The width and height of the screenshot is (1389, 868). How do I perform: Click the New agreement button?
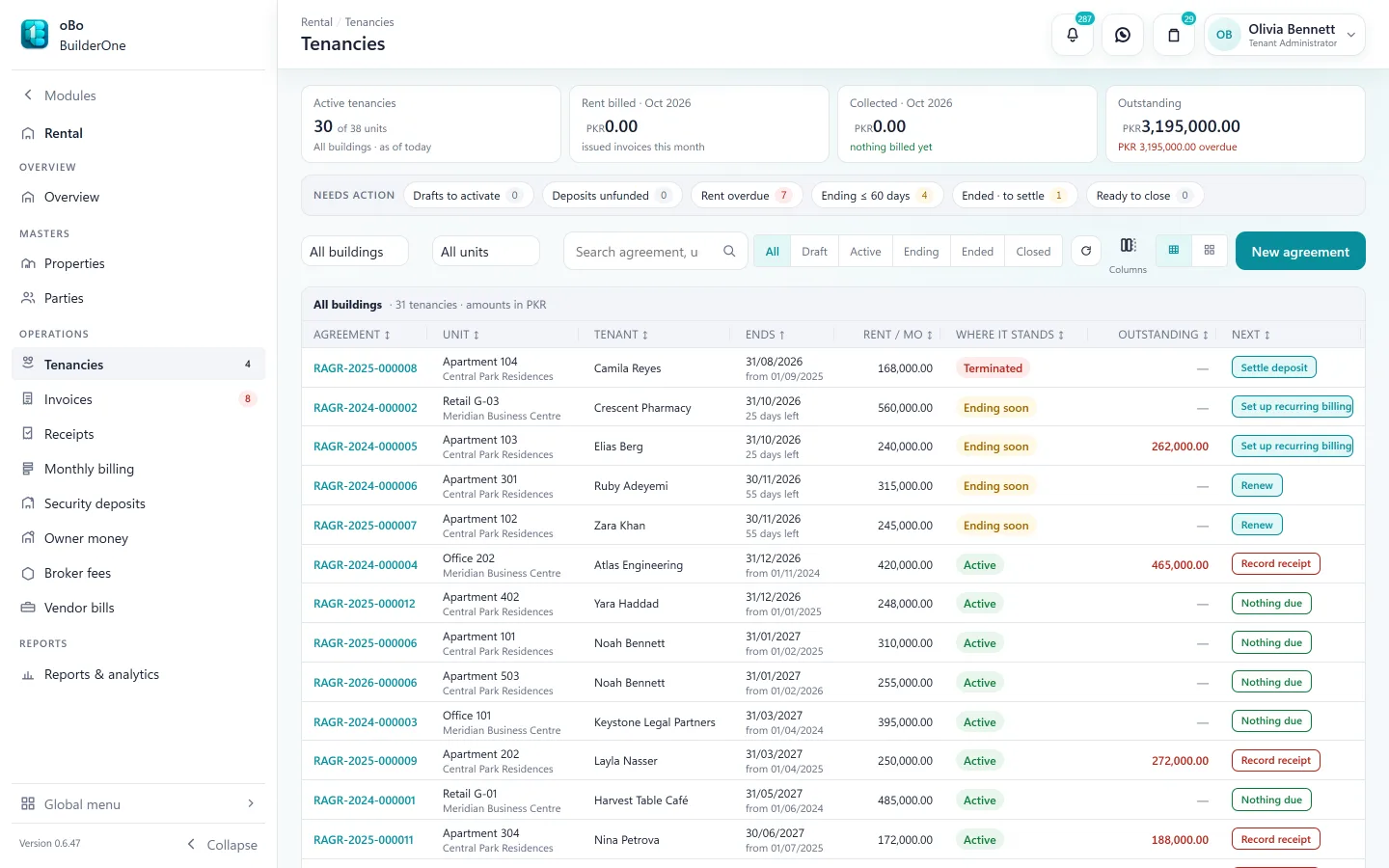coord(1300,251)
